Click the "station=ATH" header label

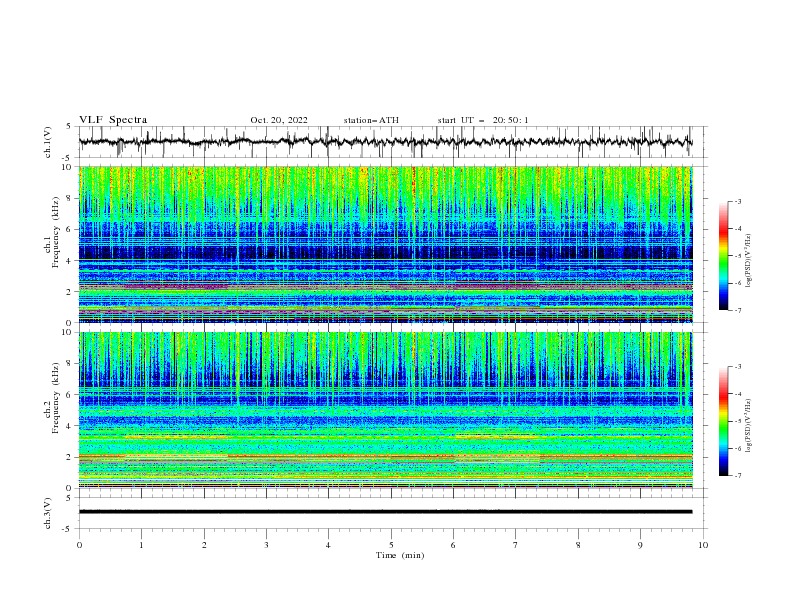pos(371,120)
